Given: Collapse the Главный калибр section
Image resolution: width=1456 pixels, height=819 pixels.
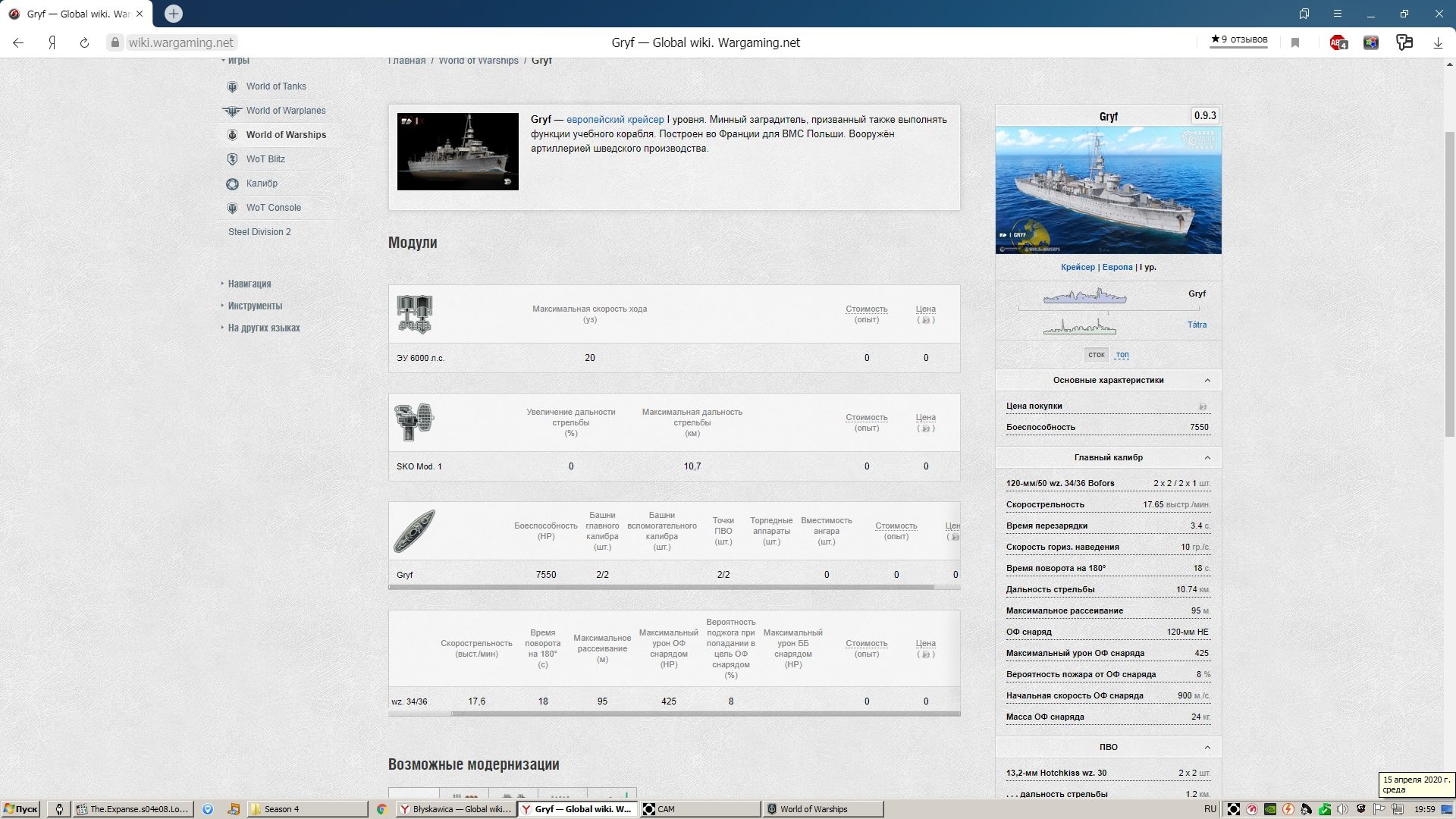Looking at the screenshot, I should [x=1207, y=458].
